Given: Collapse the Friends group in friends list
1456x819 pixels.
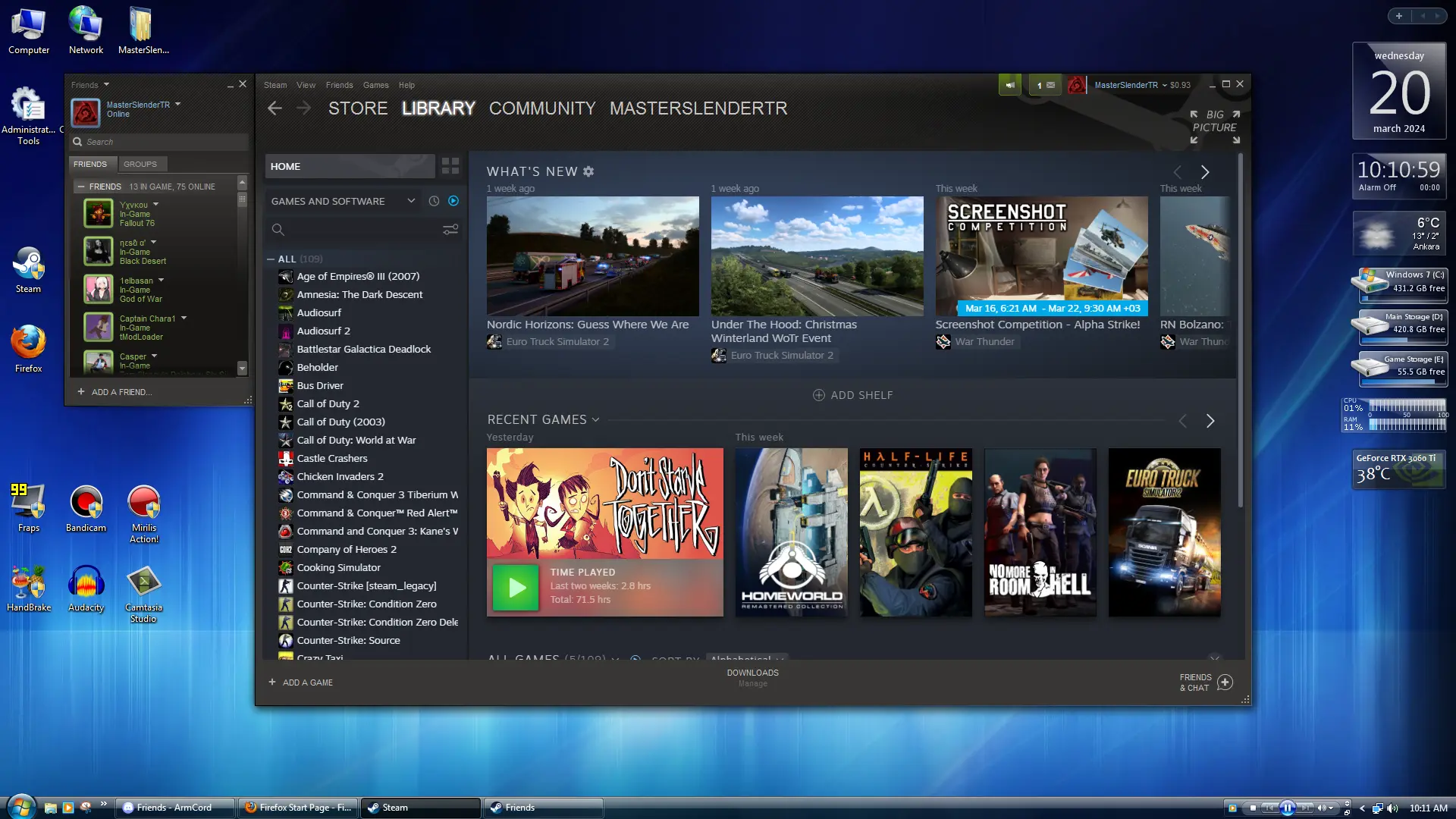Looking at the screenshot, I should (81, 187).
